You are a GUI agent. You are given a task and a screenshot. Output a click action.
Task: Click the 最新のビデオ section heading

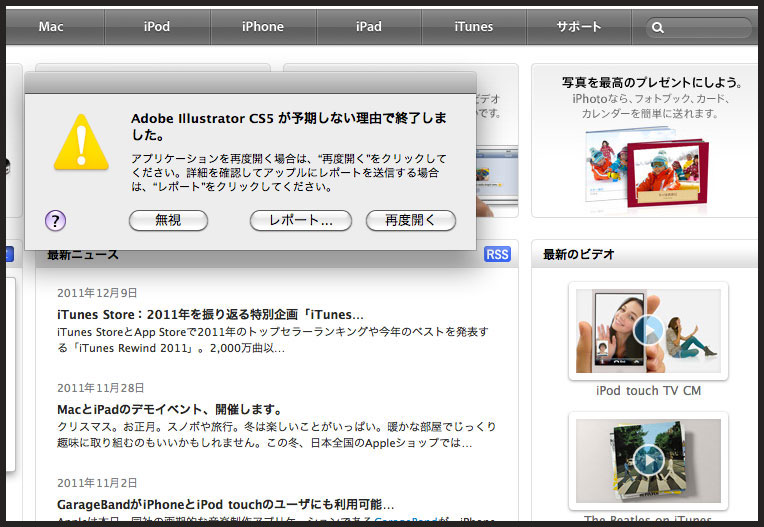coord(578,254)
